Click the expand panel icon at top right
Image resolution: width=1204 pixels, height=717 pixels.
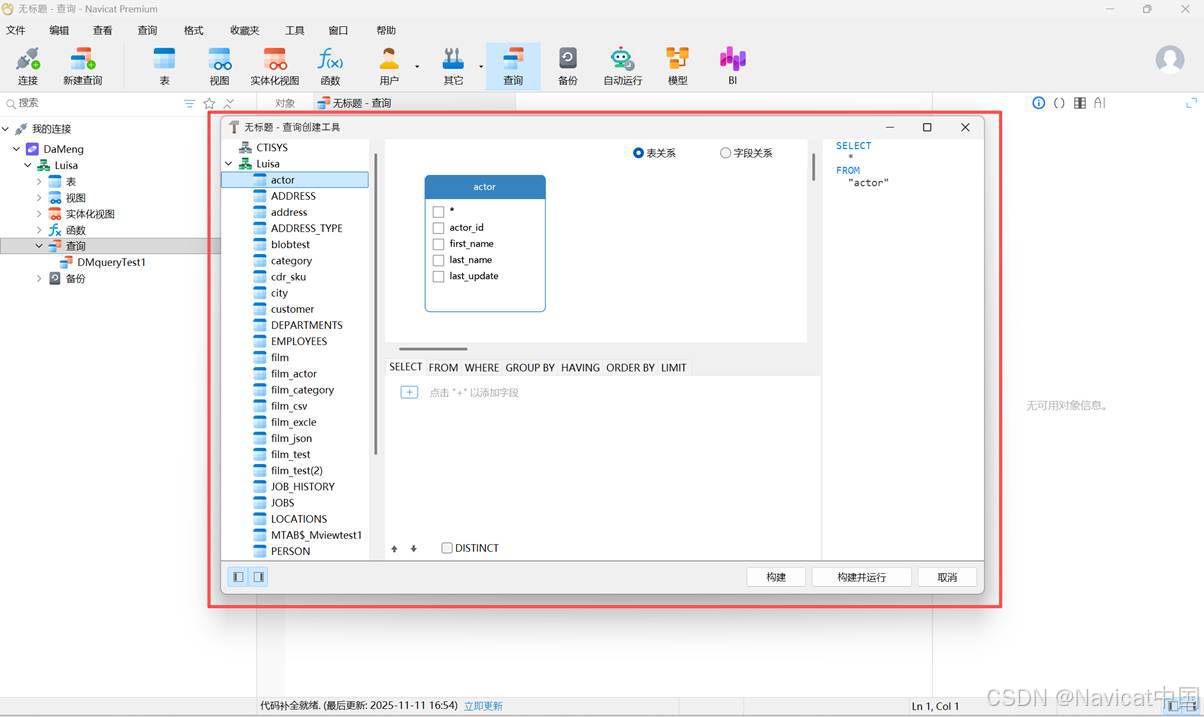click(1191, 103)
